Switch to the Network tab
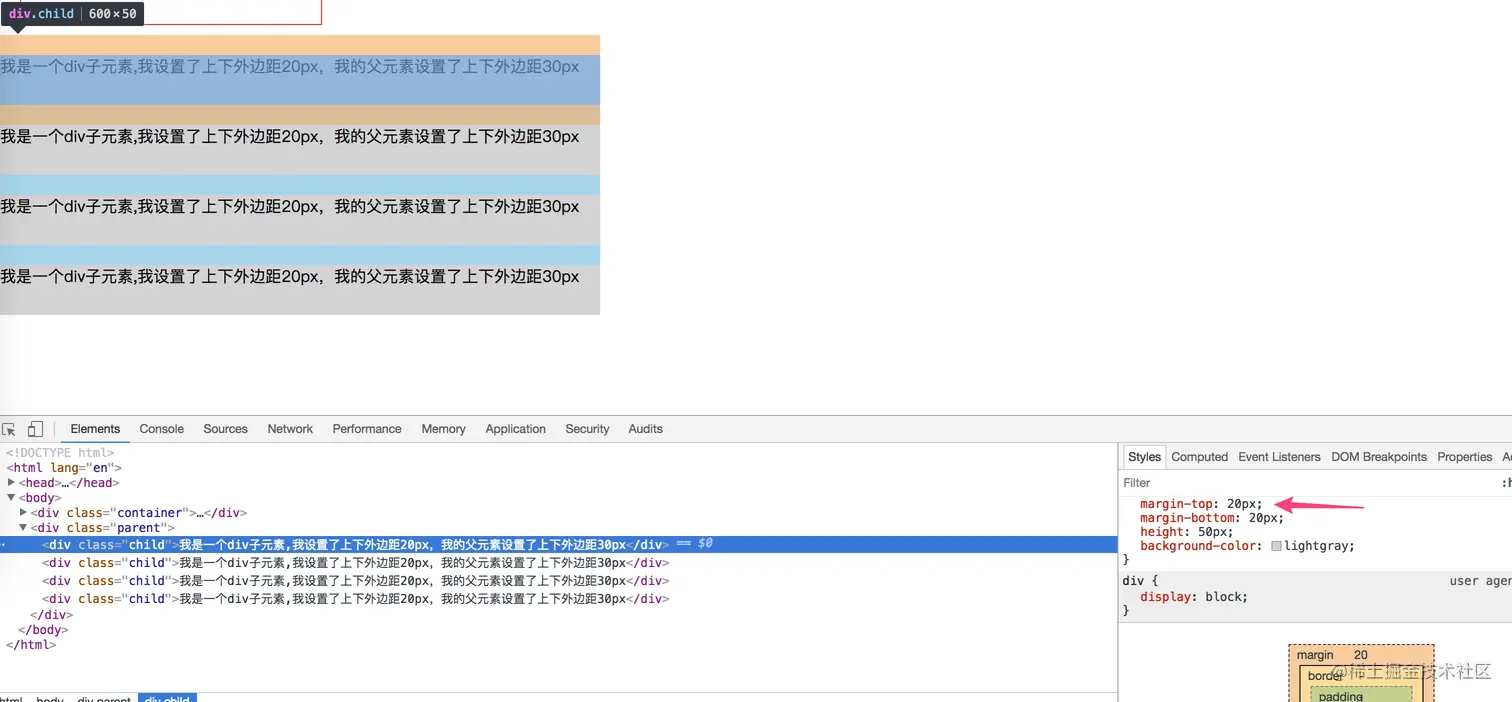The image size is (1512, 702). (x=290, y=429)
